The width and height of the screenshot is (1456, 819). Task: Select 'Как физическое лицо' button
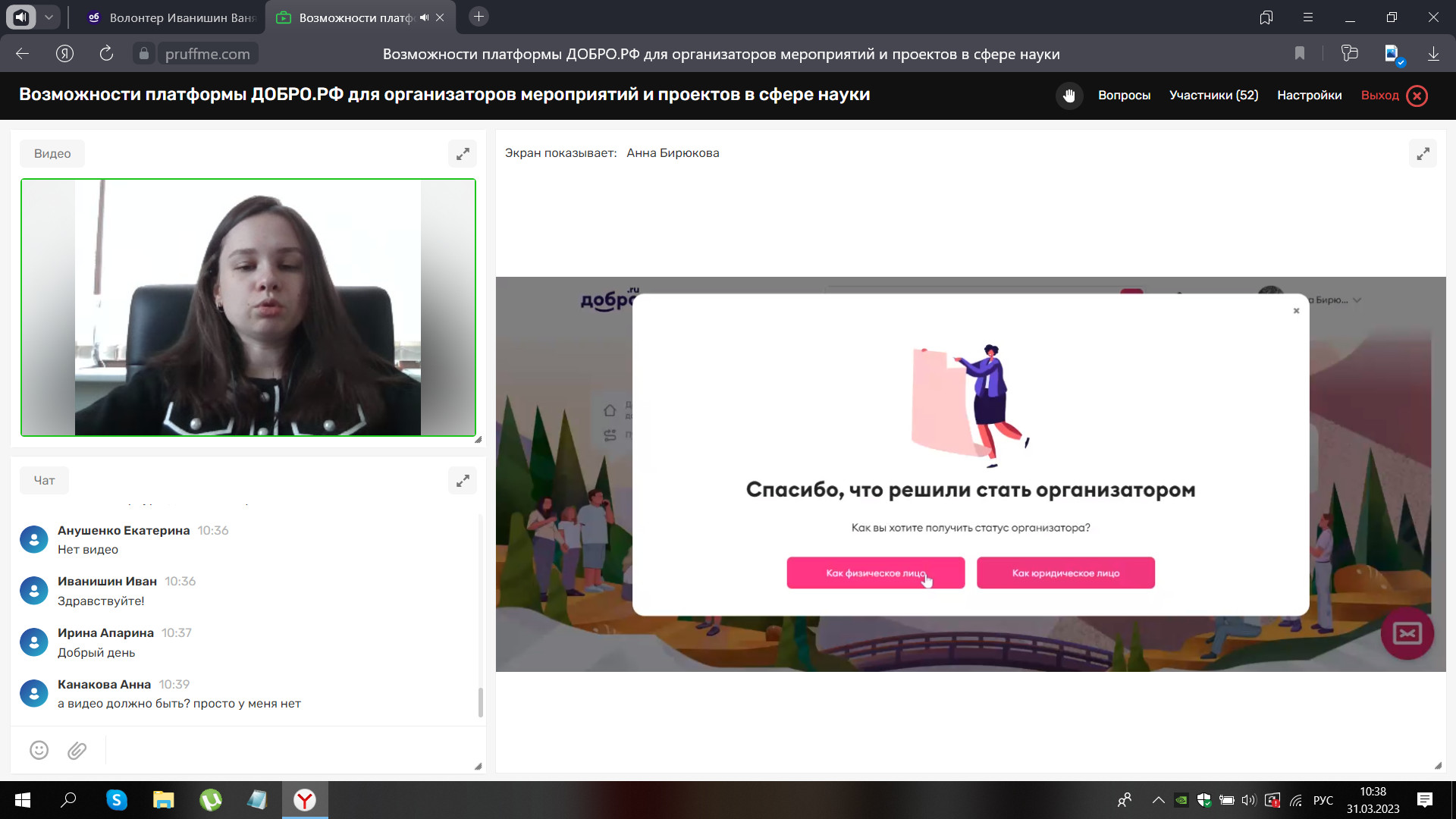point(875,573)
